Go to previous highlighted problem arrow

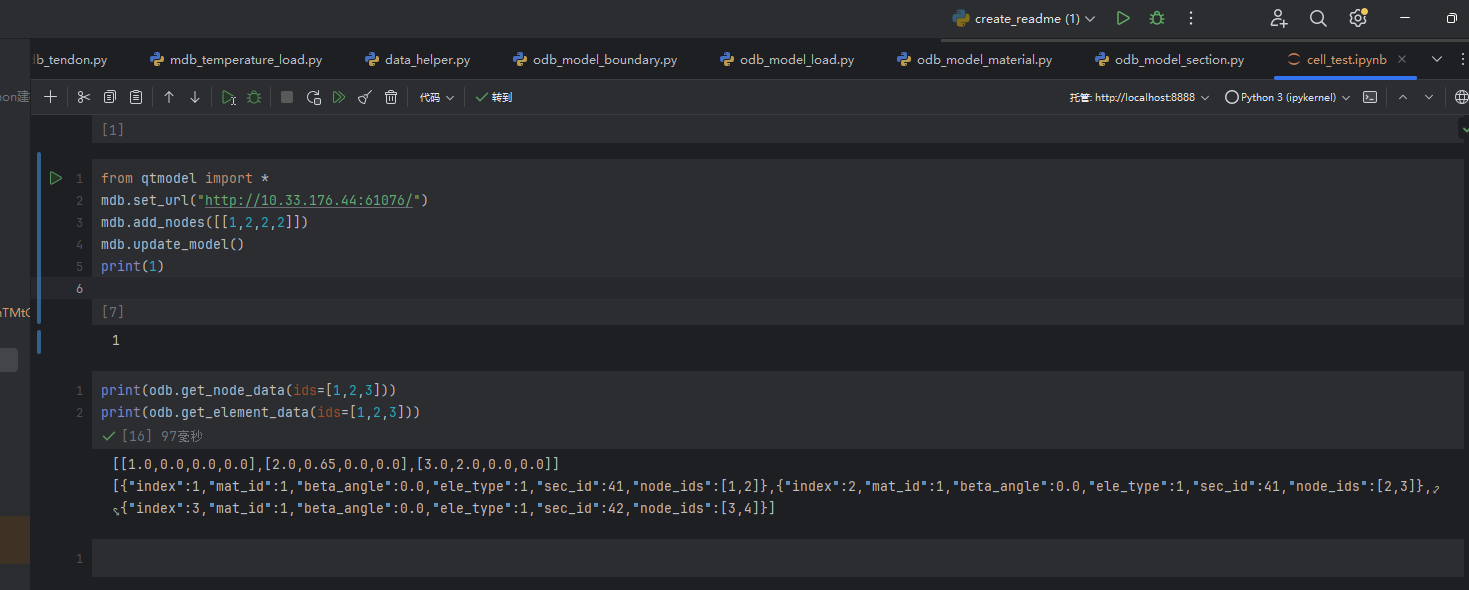[1402, 97]
